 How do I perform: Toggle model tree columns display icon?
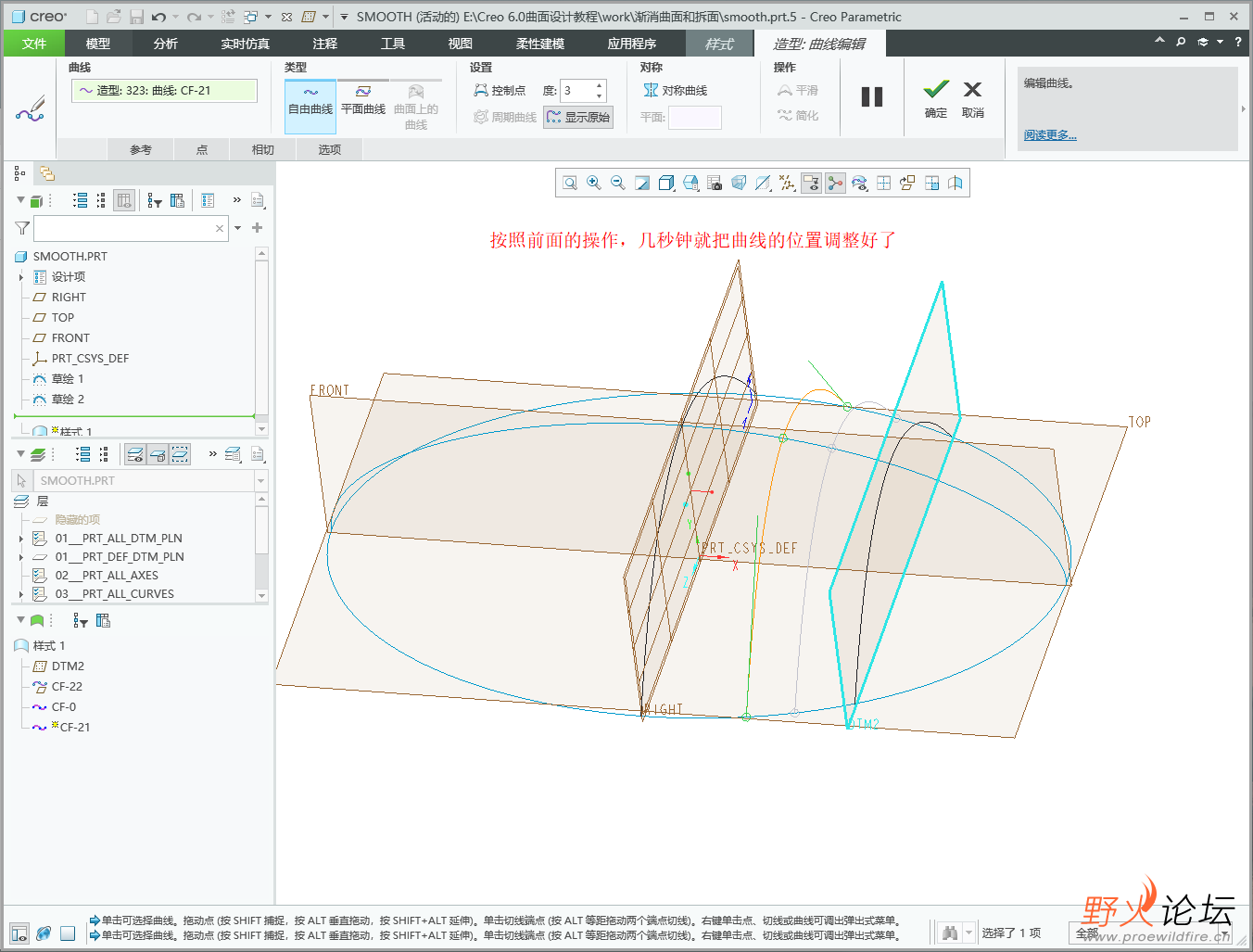pos(125,200)
